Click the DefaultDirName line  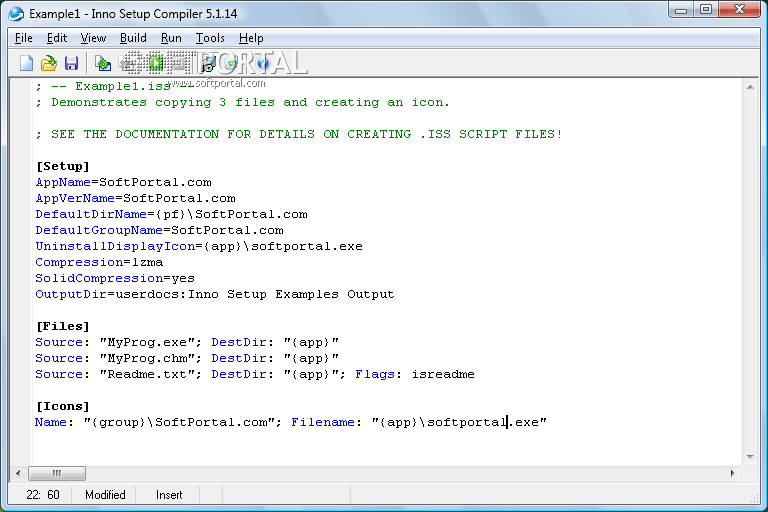[171, 214]
